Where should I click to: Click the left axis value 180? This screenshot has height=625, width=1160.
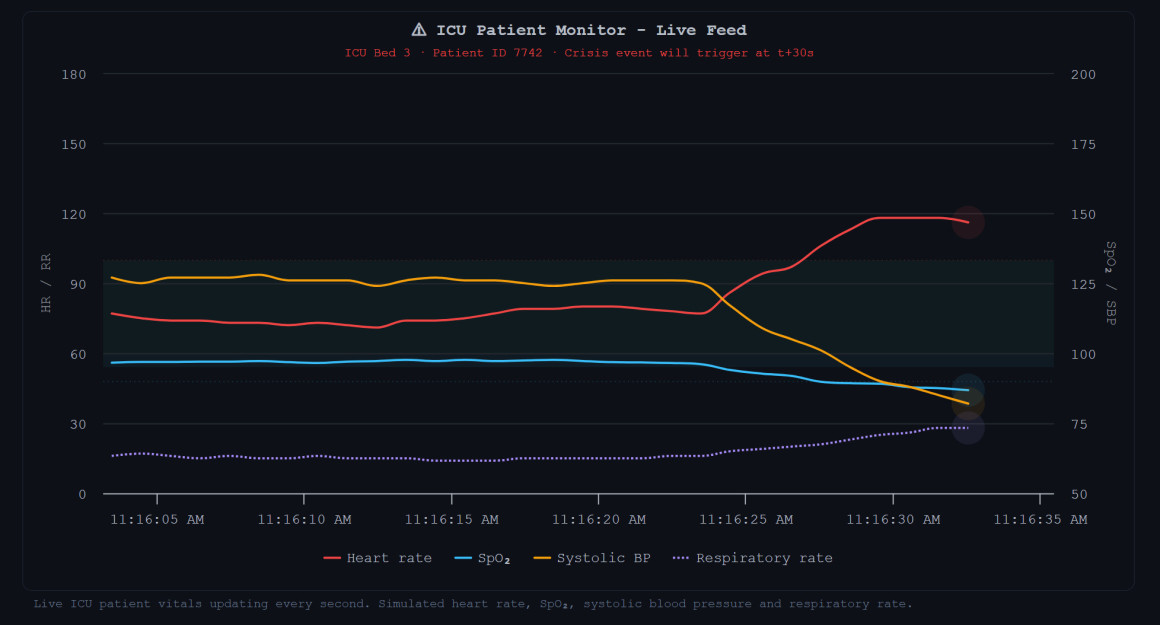[74, 74]
